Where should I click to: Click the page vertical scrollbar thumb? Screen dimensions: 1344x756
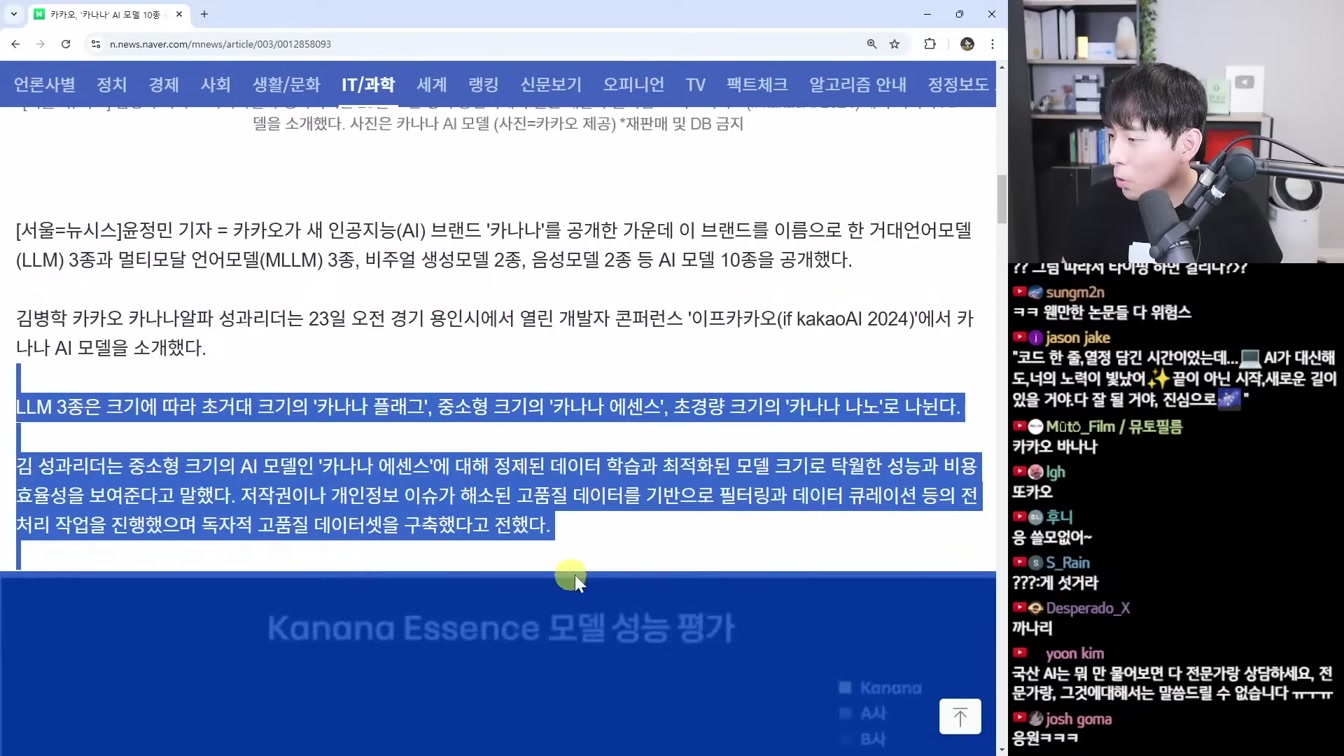click(x=1002, y=200)
